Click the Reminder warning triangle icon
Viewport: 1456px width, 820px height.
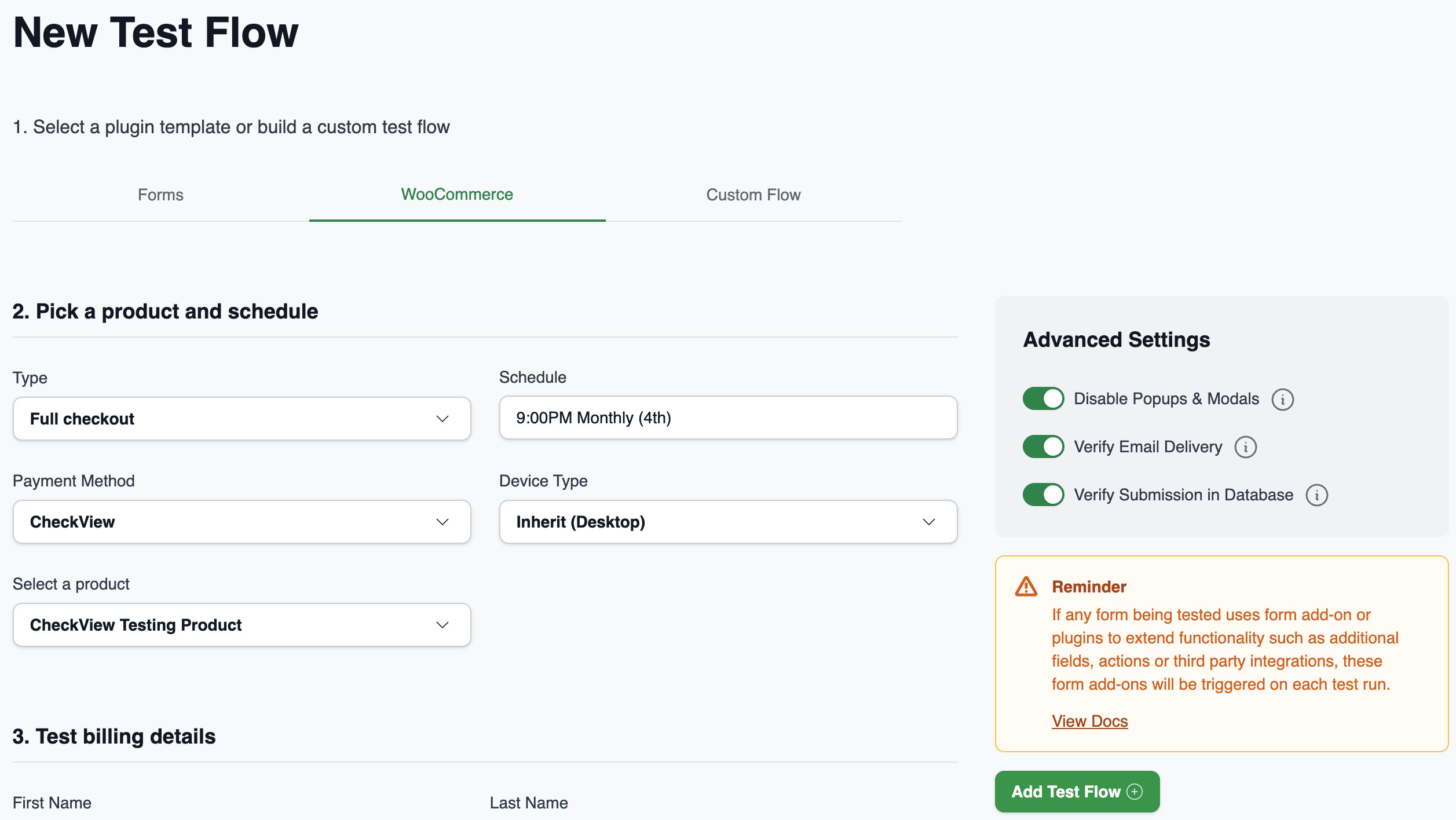coord(1026,587)
